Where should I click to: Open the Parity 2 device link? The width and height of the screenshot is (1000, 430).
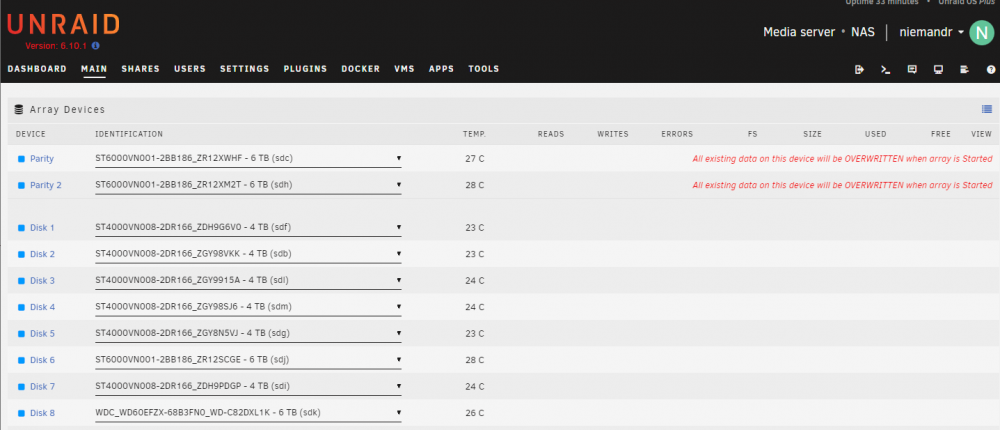[x=46, y=186]
